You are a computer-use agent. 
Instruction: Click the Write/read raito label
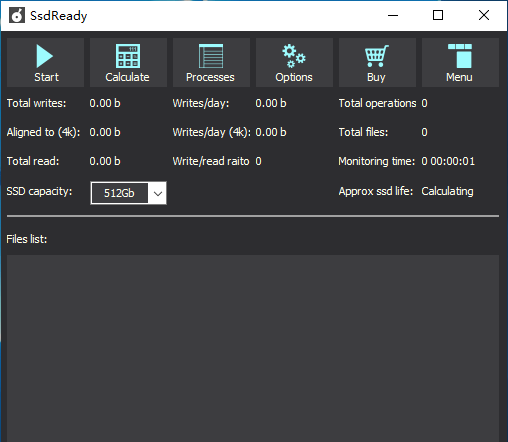pos(211,161)
